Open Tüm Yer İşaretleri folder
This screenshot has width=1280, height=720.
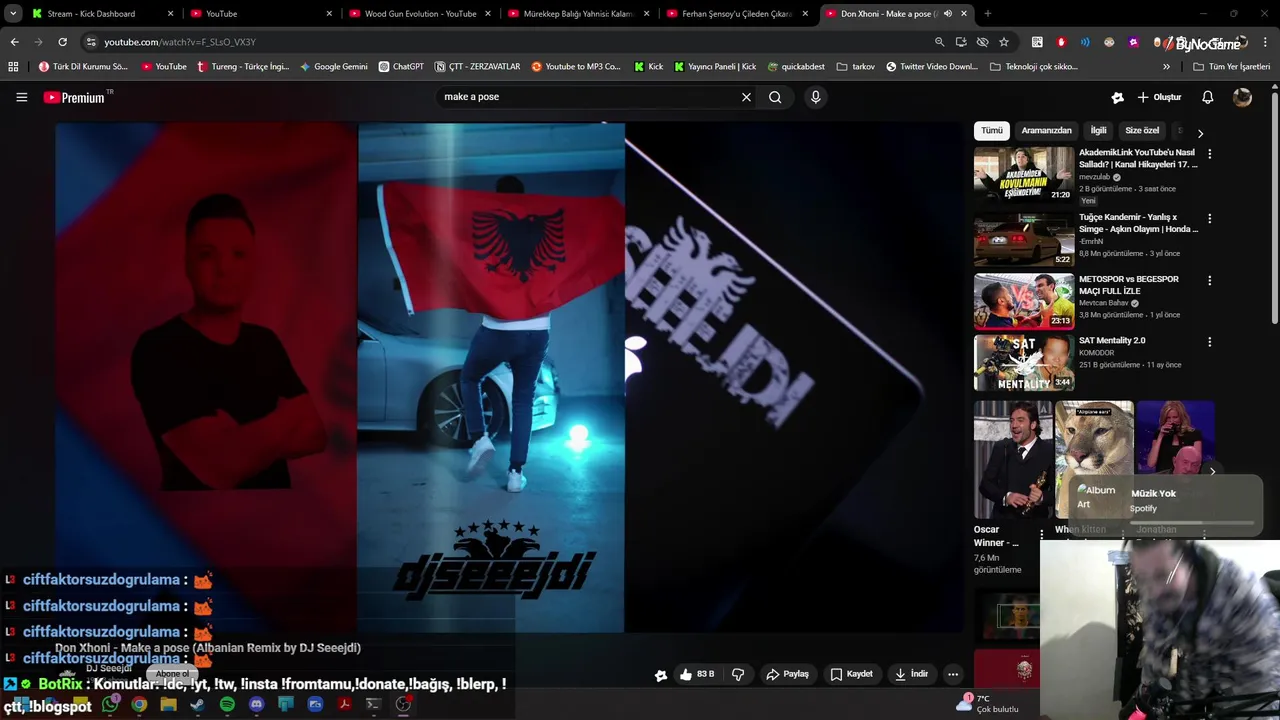click(x=1231, y=67)
